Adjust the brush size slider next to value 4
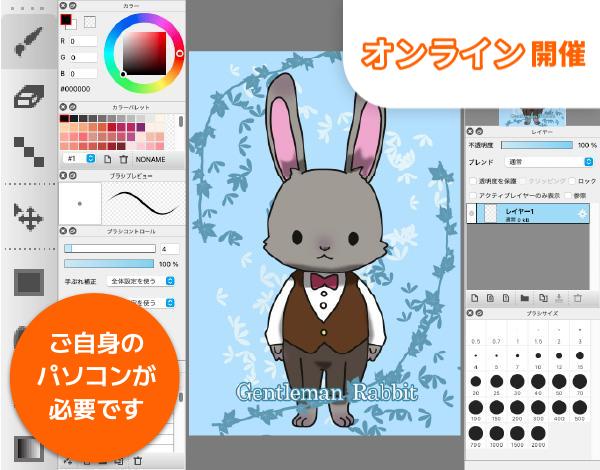Screen dimensions: 600x470 click(x=110, y=249)
